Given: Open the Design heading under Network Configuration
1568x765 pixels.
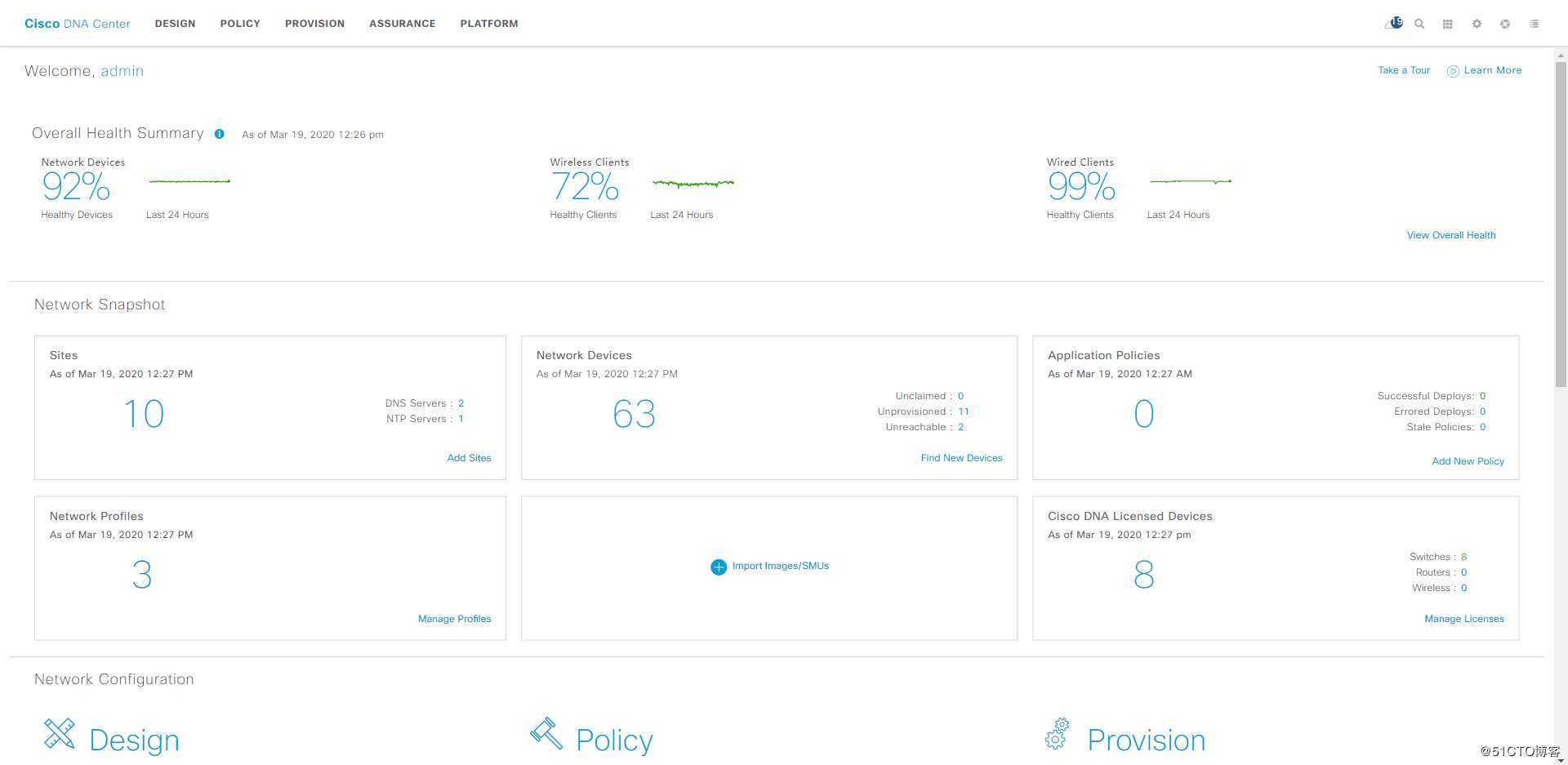Looking at the screenshot, I should coord(134,740).
